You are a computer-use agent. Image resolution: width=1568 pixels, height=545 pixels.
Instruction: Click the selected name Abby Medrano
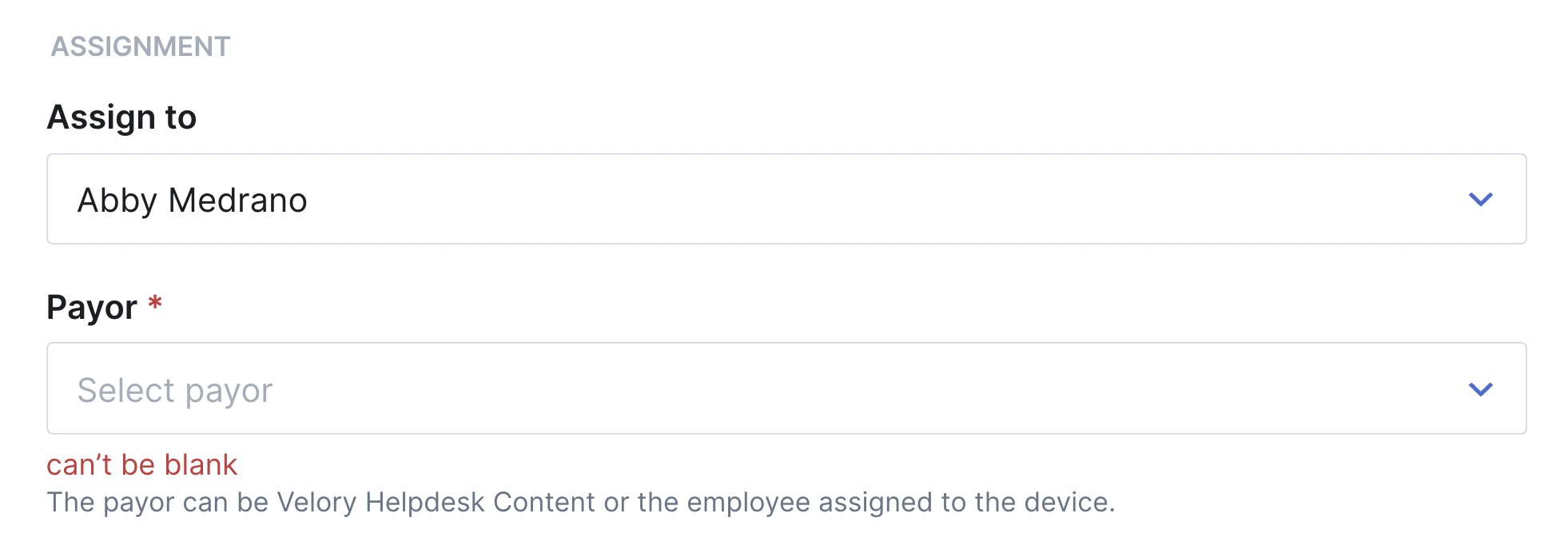(192, 200)
